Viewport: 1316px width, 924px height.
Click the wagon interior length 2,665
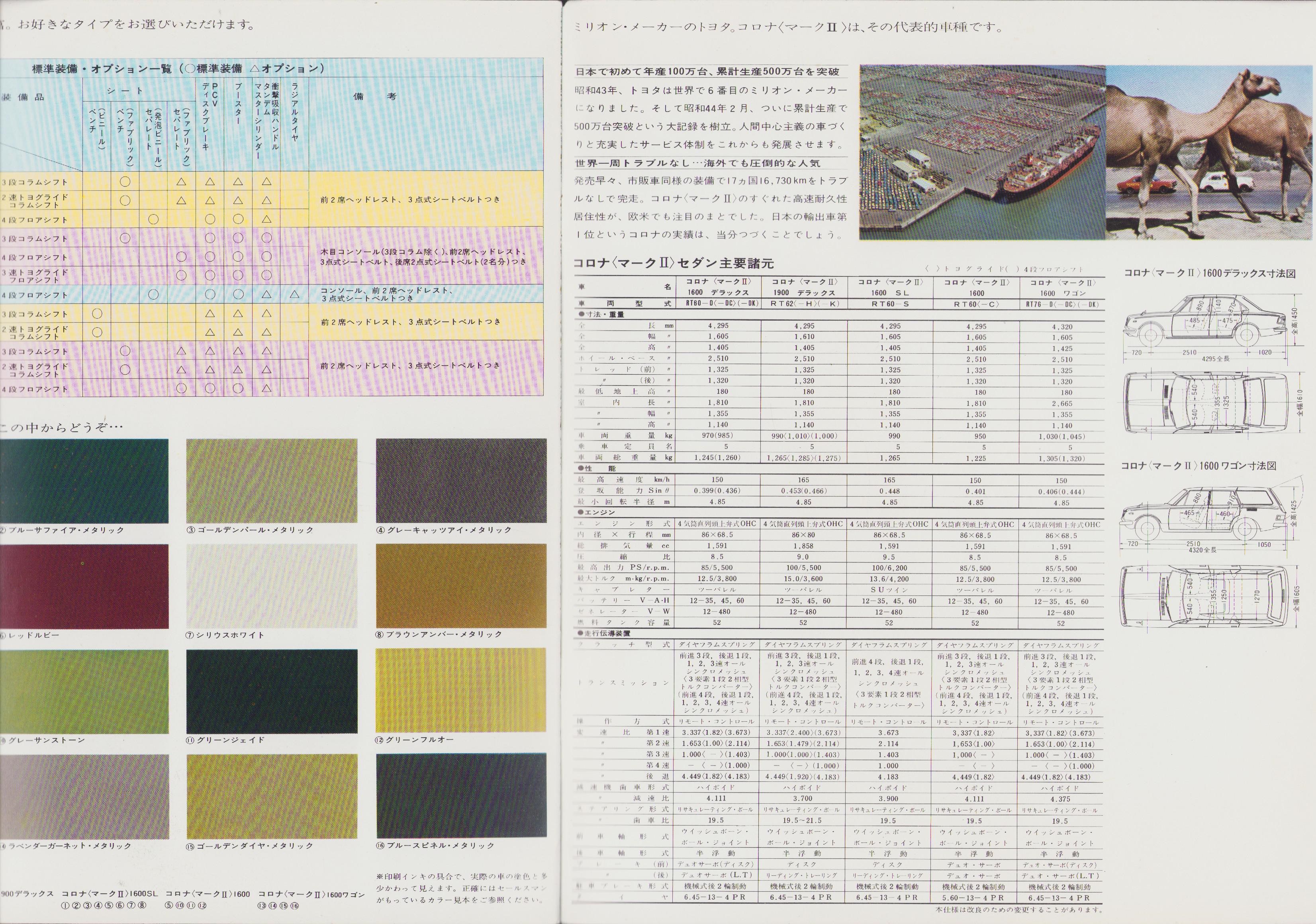[1062, 403]
